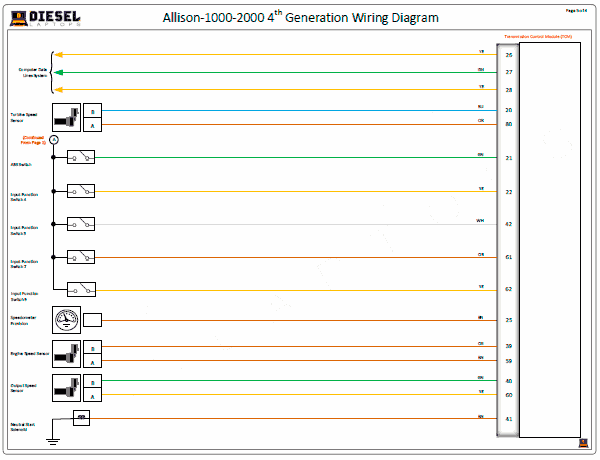Click the Turbine Speed Sensor label
Viewport: 600px width, 460px height.
tap(24, 117)
